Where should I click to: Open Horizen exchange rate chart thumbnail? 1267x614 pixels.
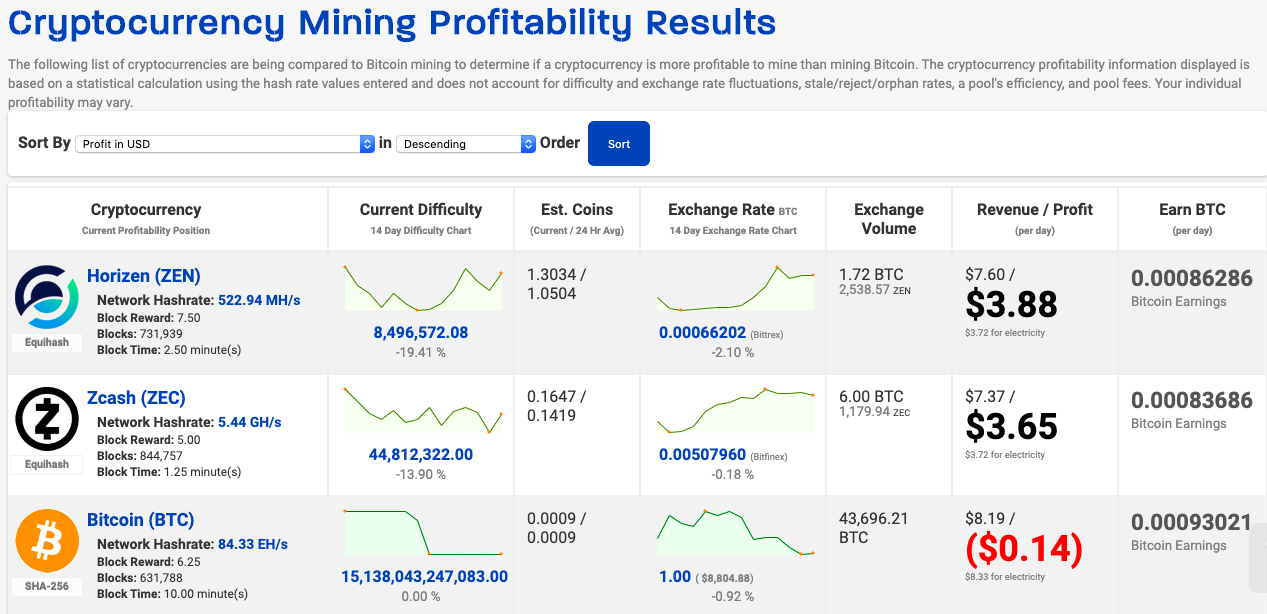click(x=735, y=288)
